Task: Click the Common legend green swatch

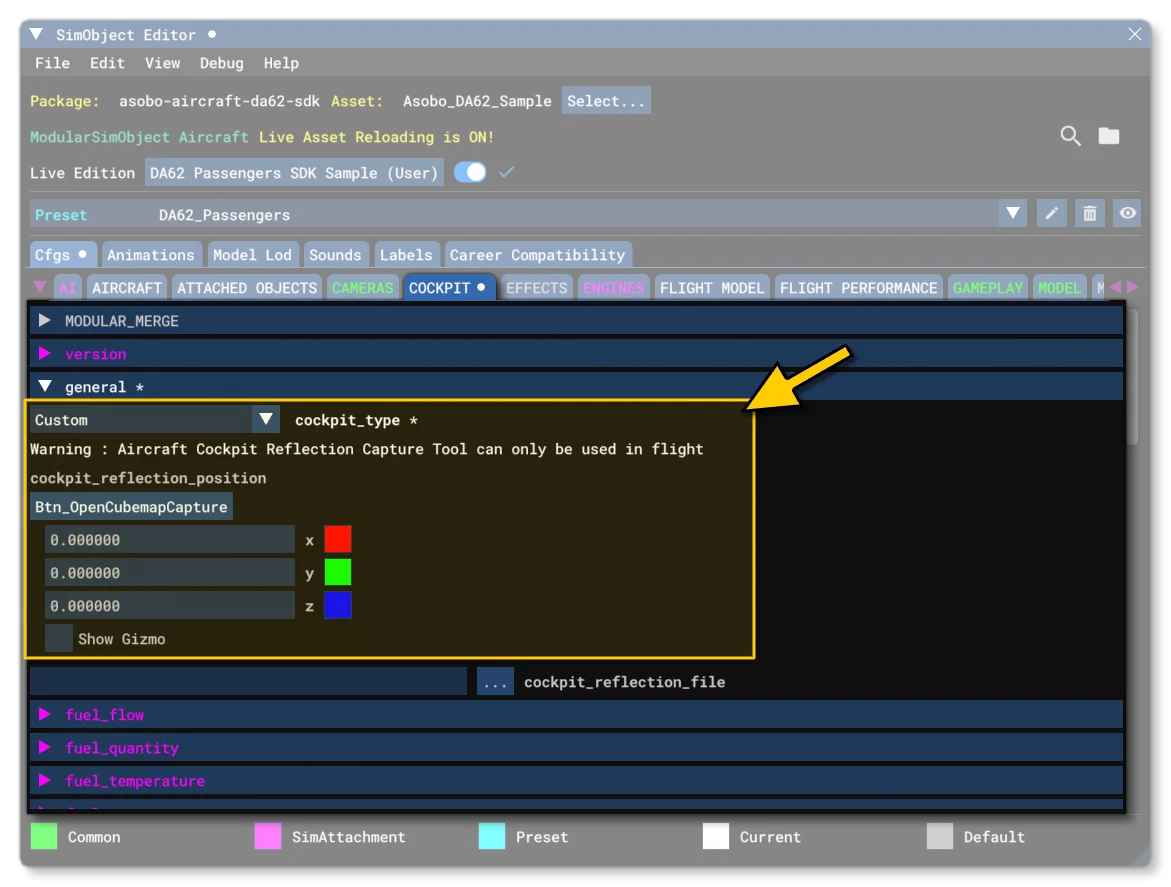Action: (x=44, y=836)
